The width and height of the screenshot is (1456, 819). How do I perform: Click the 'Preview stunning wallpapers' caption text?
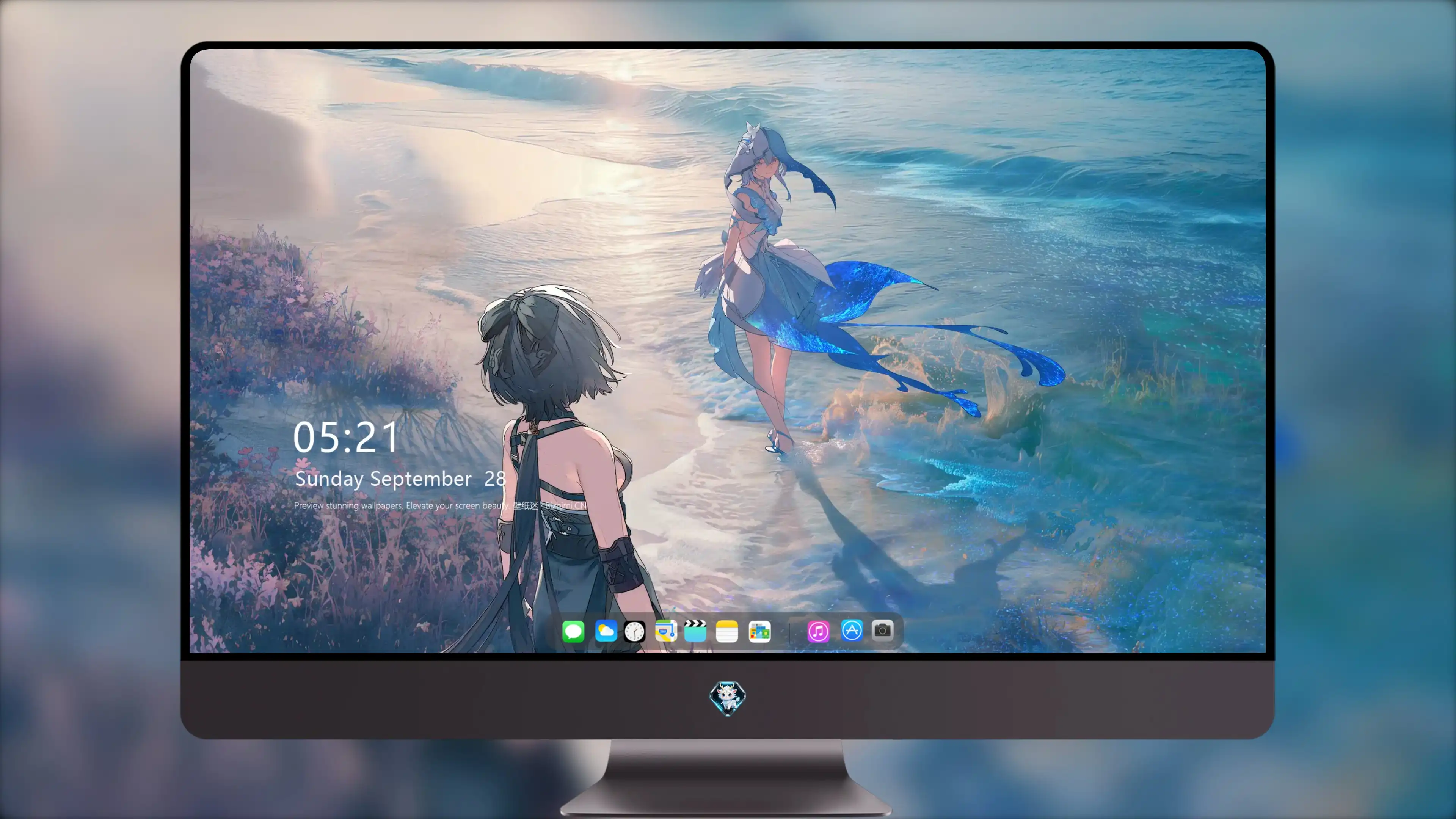[441, 505]
